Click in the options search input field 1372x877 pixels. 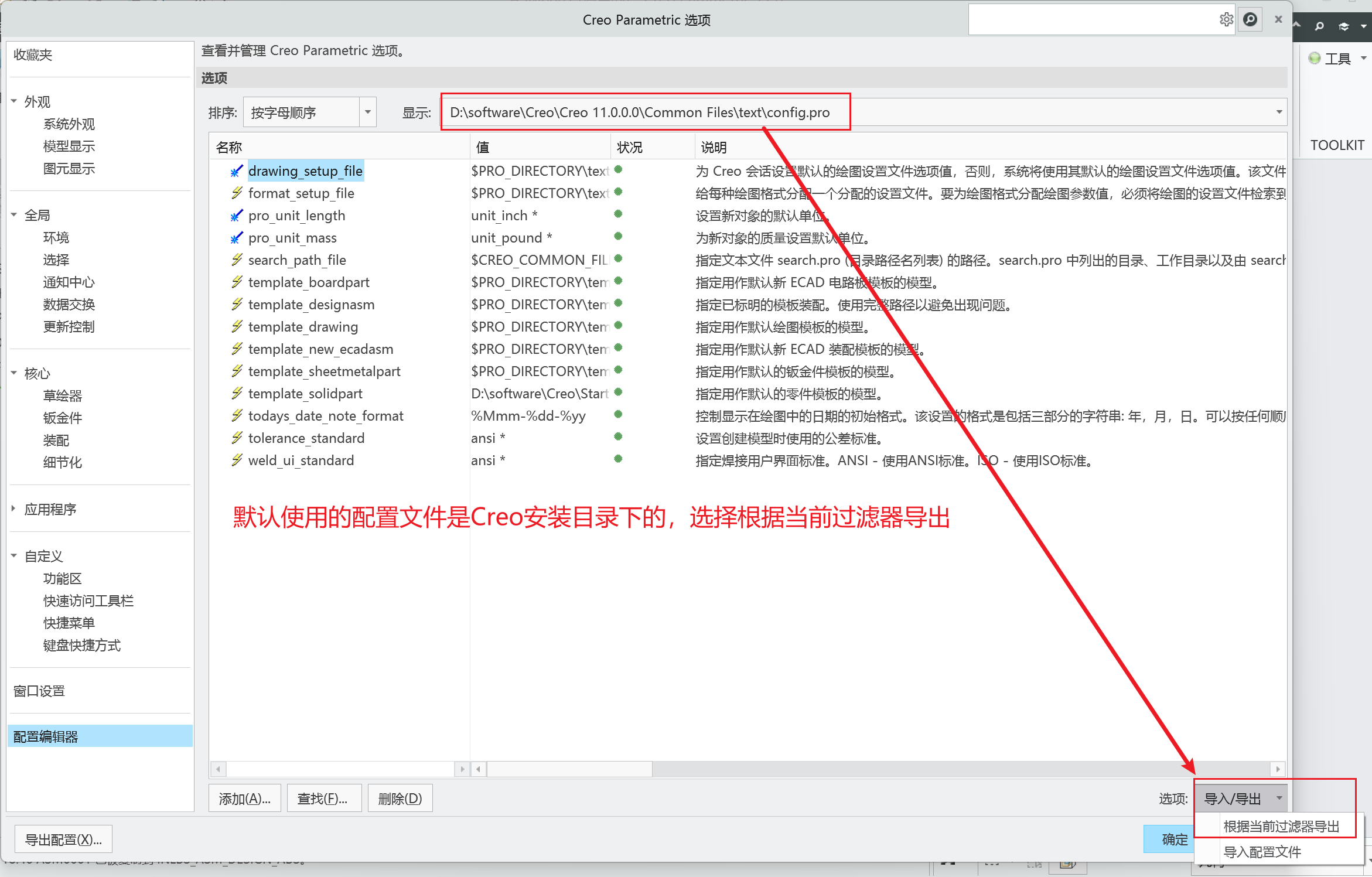pos(1093,19)
